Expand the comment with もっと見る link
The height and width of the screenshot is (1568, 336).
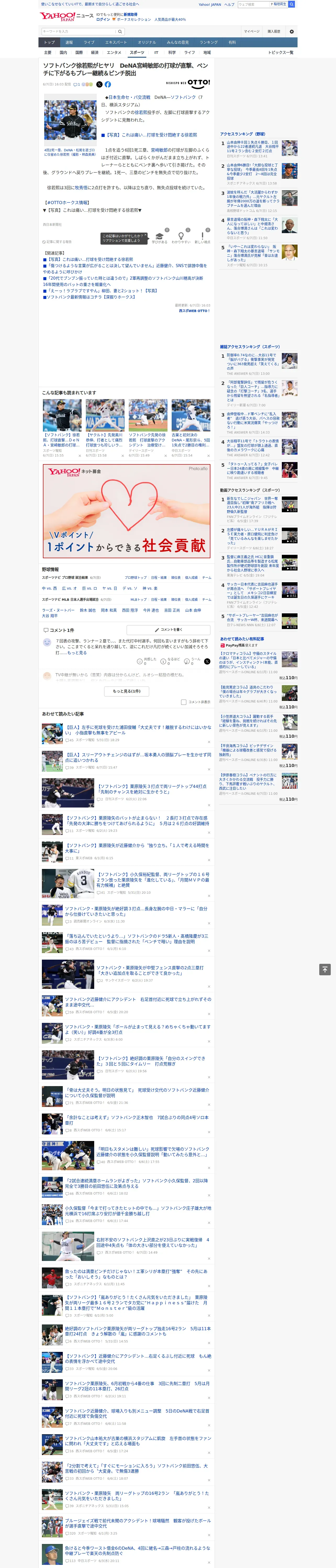click(x=77, y=653)
